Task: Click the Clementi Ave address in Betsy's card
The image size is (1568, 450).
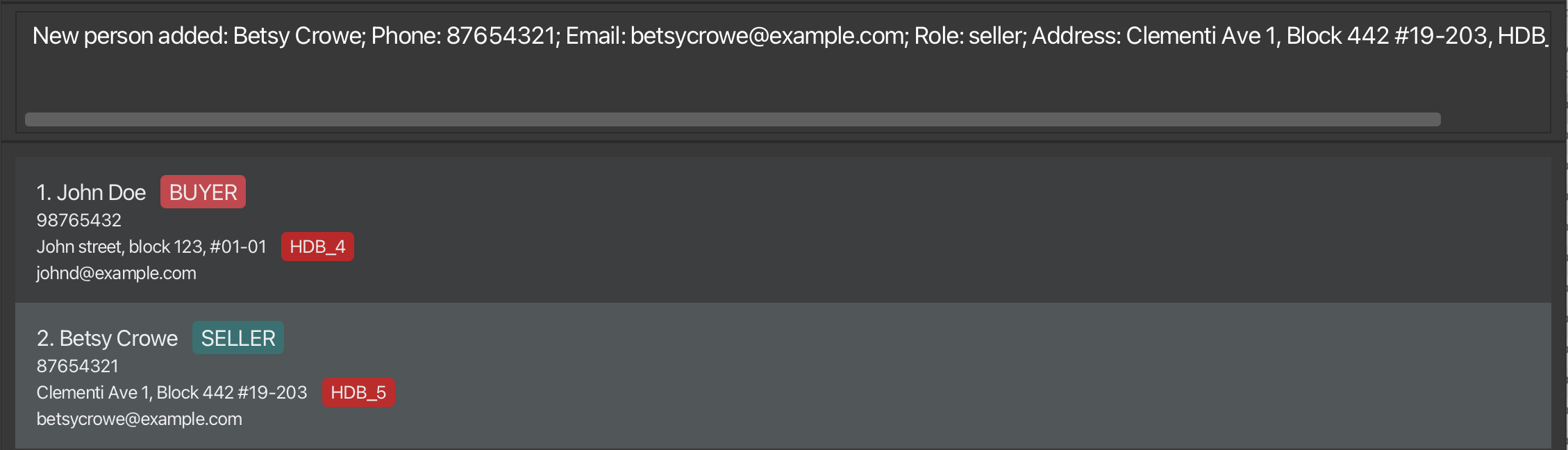Action: coord(172,393)
